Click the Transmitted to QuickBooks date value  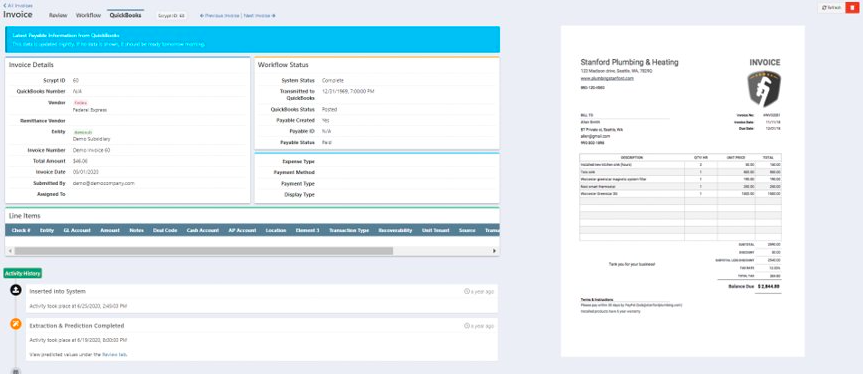point(348,91)
